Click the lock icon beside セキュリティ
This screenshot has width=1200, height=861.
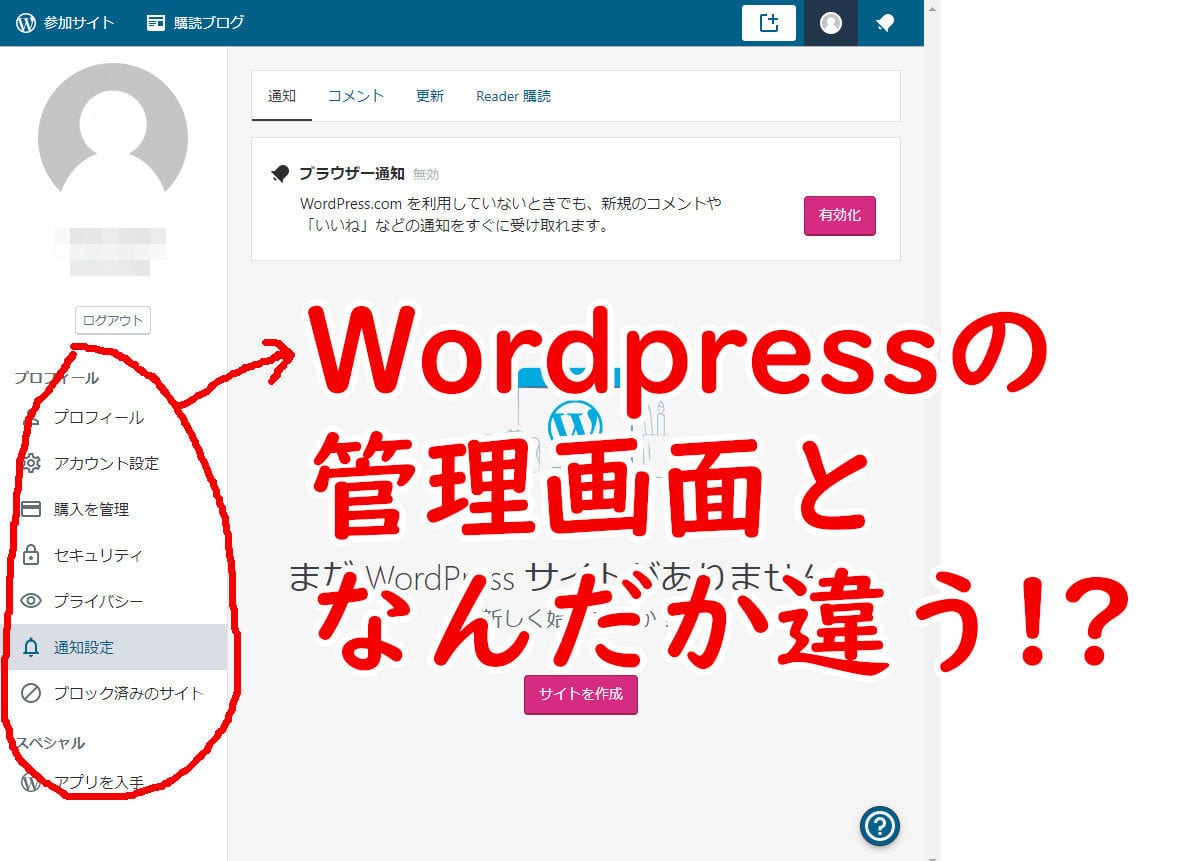coord(32,555)
